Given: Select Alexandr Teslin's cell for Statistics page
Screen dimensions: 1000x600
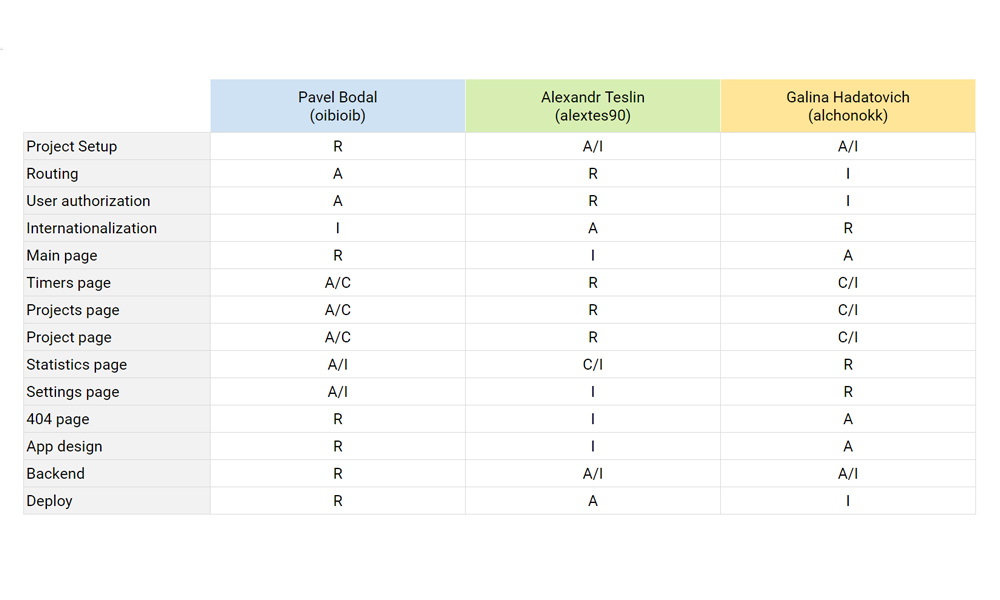Looking at the screenshot, I should pos(592,365).
